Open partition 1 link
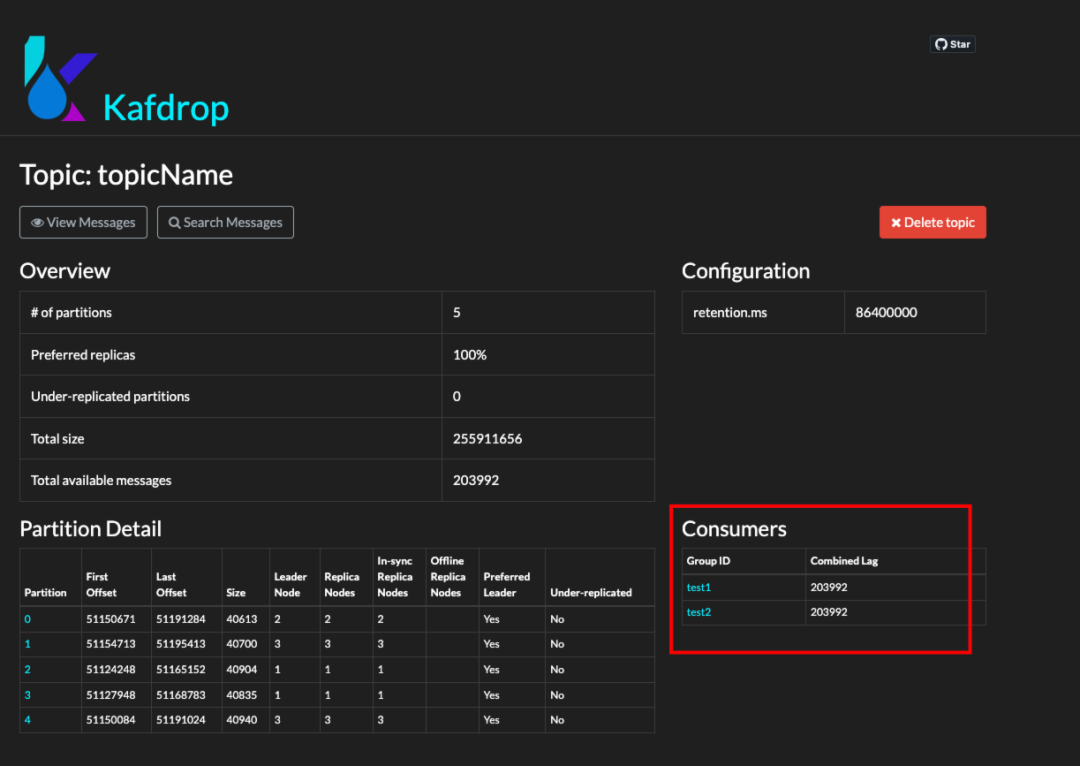This screenshot has width=1080, height=766. pos(28,644)
